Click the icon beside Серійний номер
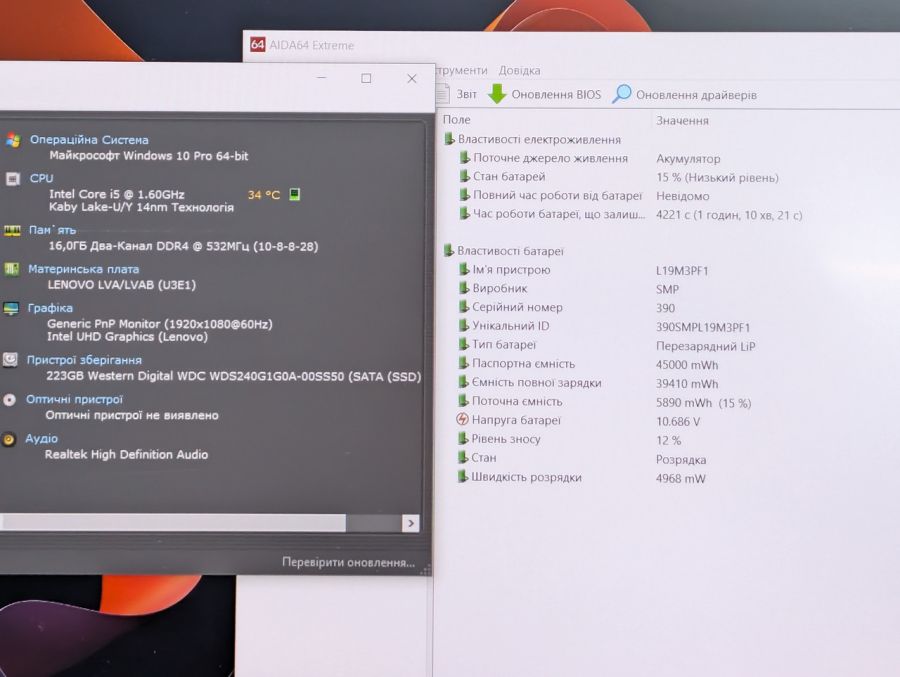This screenshot has height=677, width=900. (x=464, y=307)
